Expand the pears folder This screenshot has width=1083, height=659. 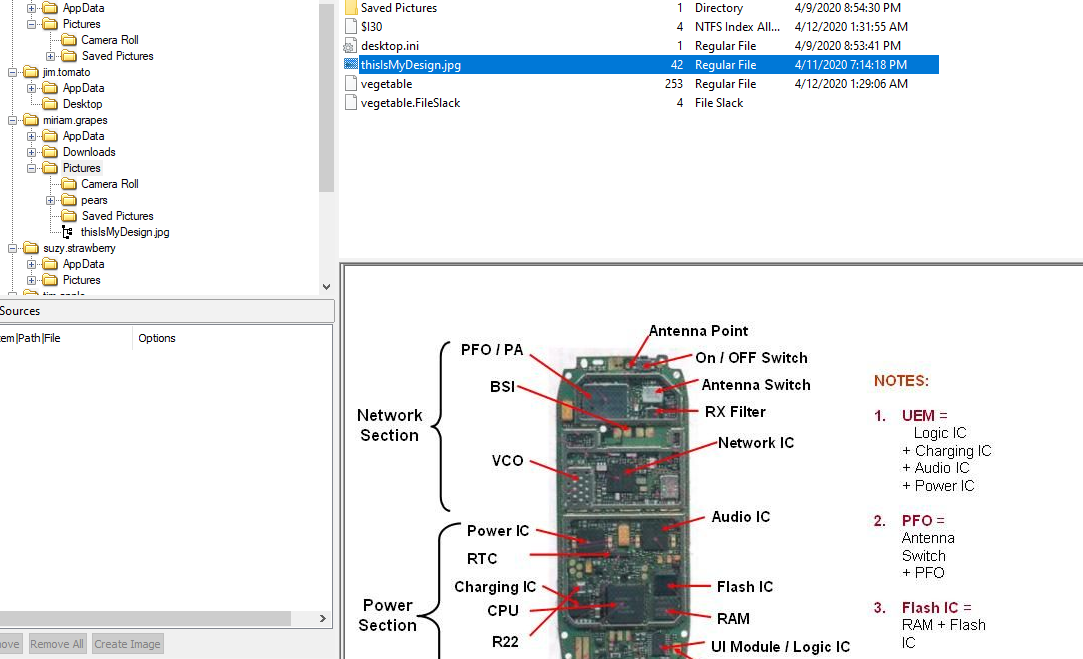coord(50,200)
